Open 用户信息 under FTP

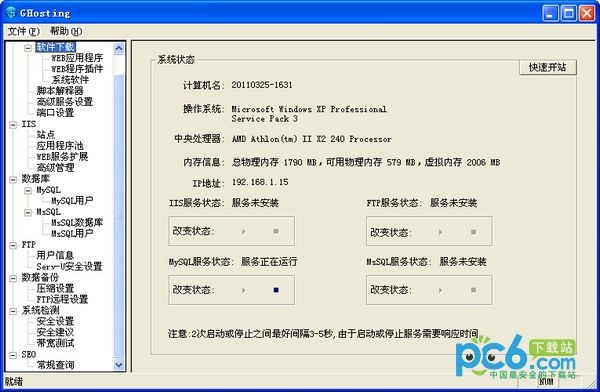[x=55, y=255]
